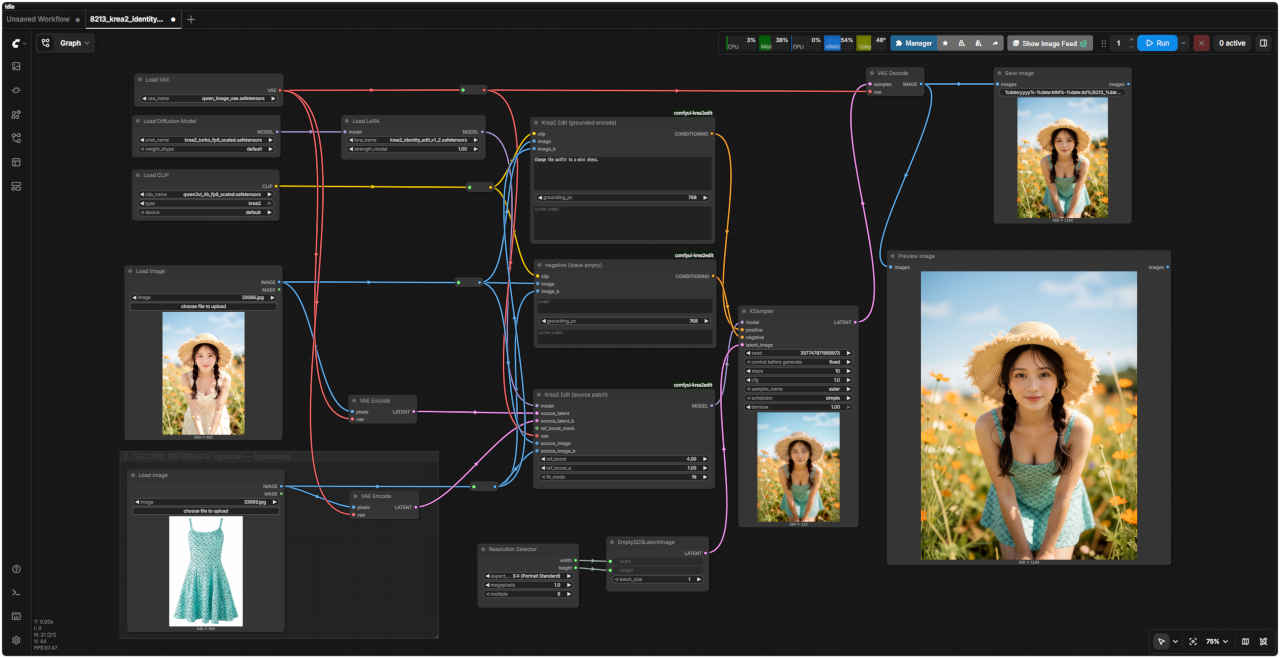Collapse the Resolution Selector node
Image resolution: width=1280 pixels, height=658 pixels.
pyautogui.click(x=483, y=549)
